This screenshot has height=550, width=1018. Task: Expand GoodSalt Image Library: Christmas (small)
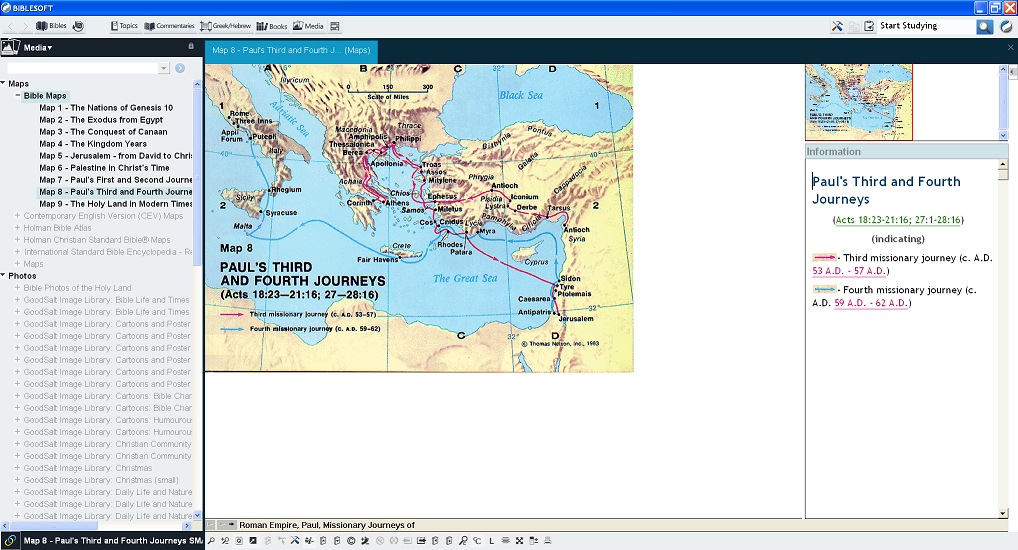coord(18,480)
